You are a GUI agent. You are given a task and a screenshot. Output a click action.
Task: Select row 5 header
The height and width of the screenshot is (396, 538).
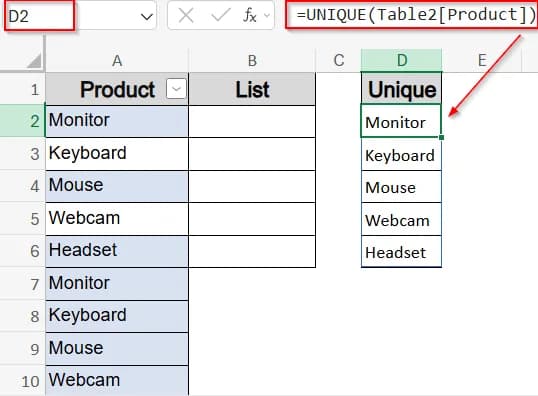22,219
